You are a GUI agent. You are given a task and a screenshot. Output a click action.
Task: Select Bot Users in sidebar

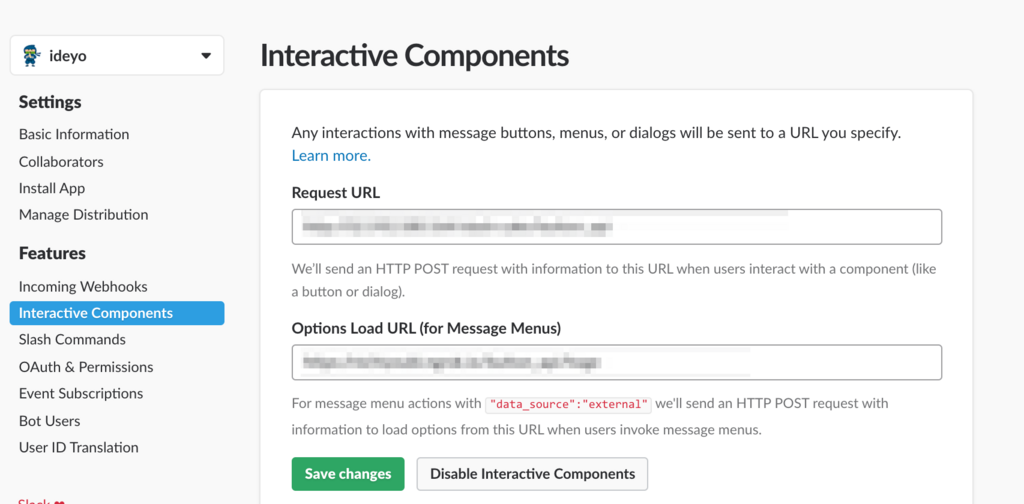tap(50, 421)
